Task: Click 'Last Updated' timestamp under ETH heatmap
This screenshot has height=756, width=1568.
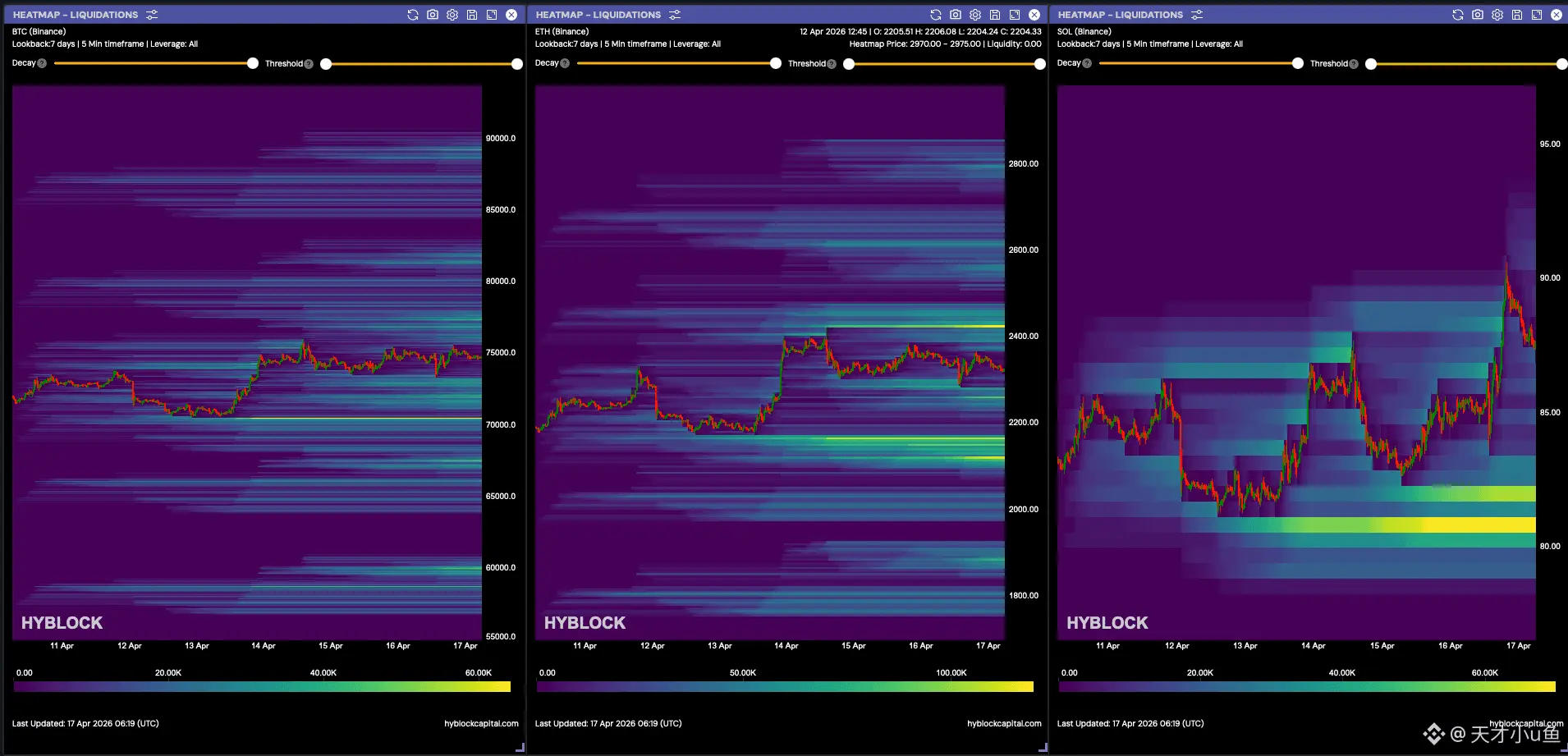Action: 608,723
